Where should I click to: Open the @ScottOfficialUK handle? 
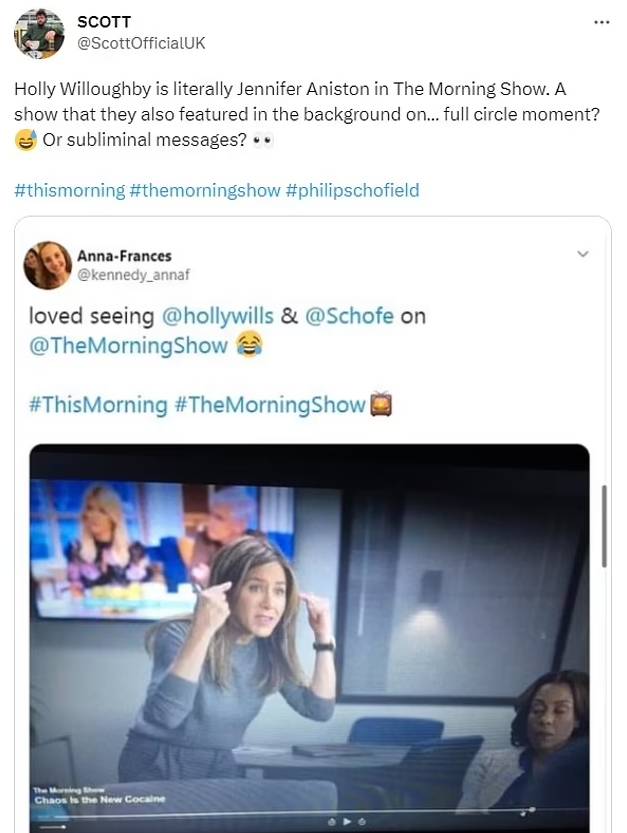[142, 43]
